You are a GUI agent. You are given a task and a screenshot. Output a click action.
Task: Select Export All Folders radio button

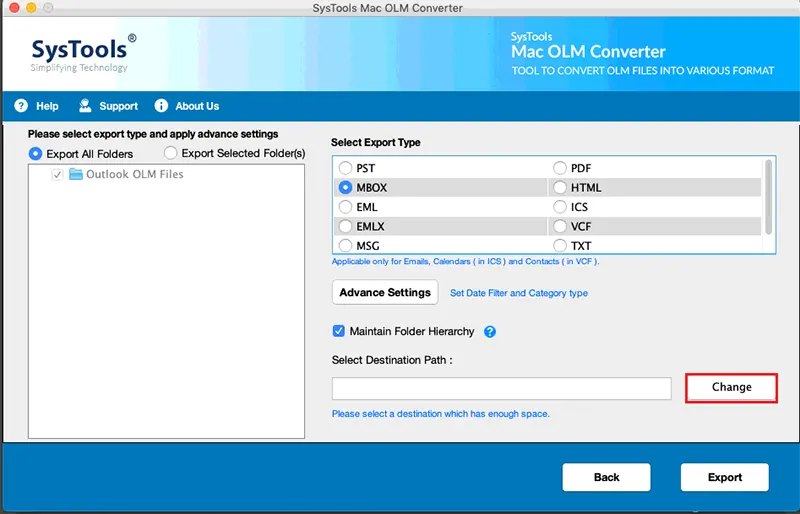tap(35, 154)
